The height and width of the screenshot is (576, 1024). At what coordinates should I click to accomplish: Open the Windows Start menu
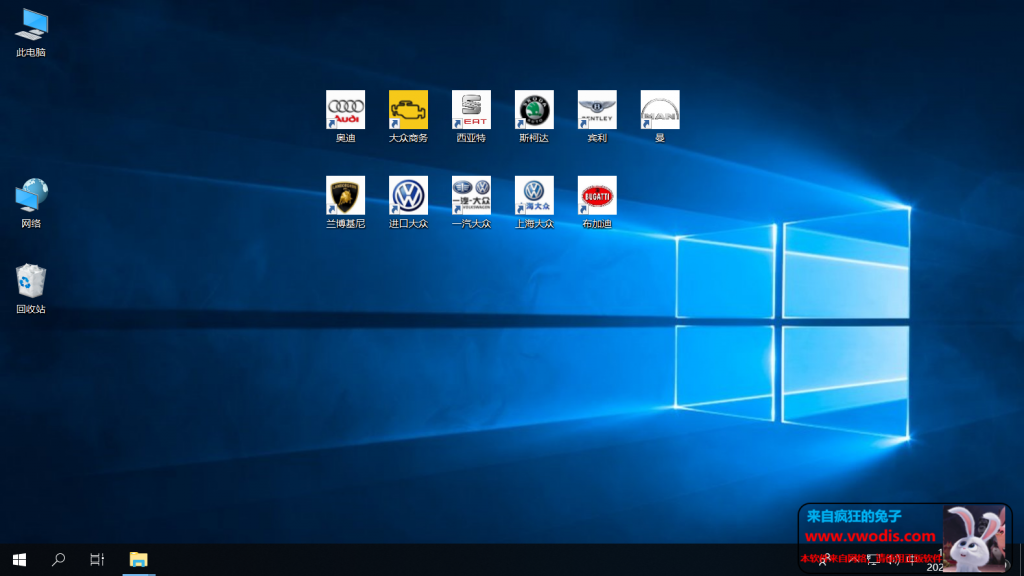(19, 560)
